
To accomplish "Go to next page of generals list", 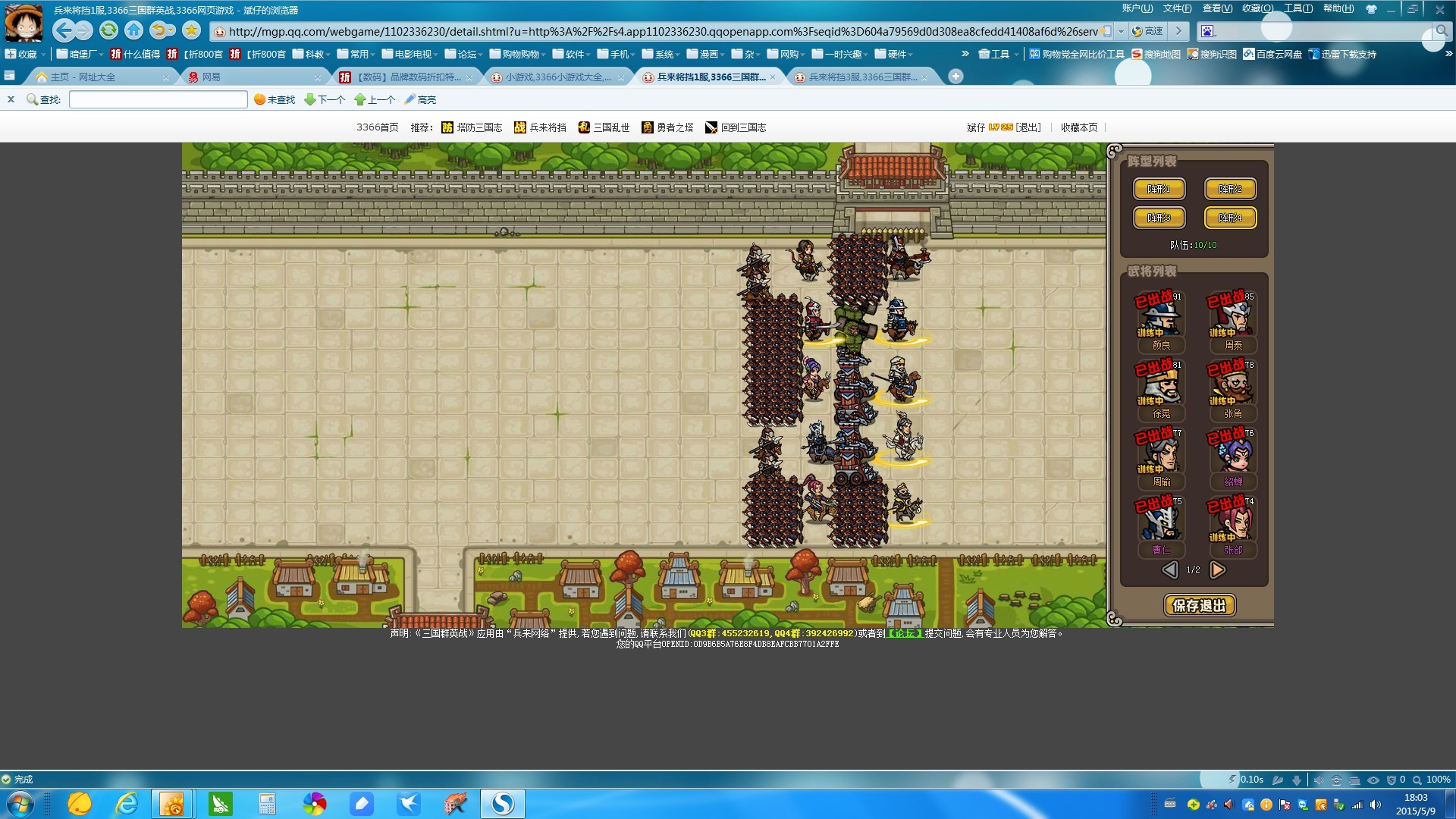I will [1217, 570].
